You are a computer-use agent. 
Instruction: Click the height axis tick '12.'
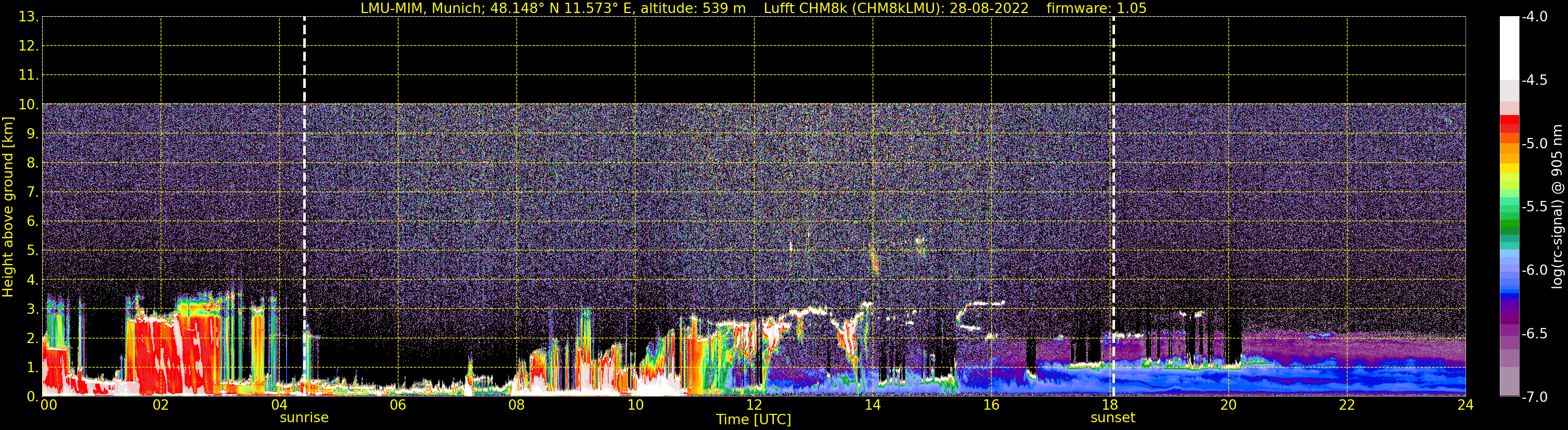pyautogui.click(x=29, y=46)
